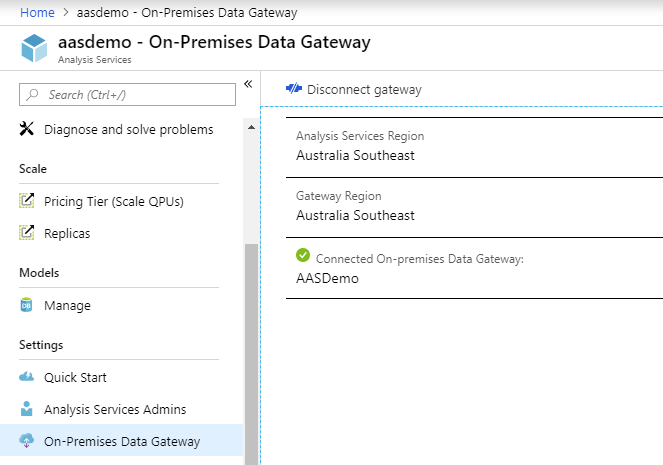Click the magnifier icon in the search box

point(34,94)
